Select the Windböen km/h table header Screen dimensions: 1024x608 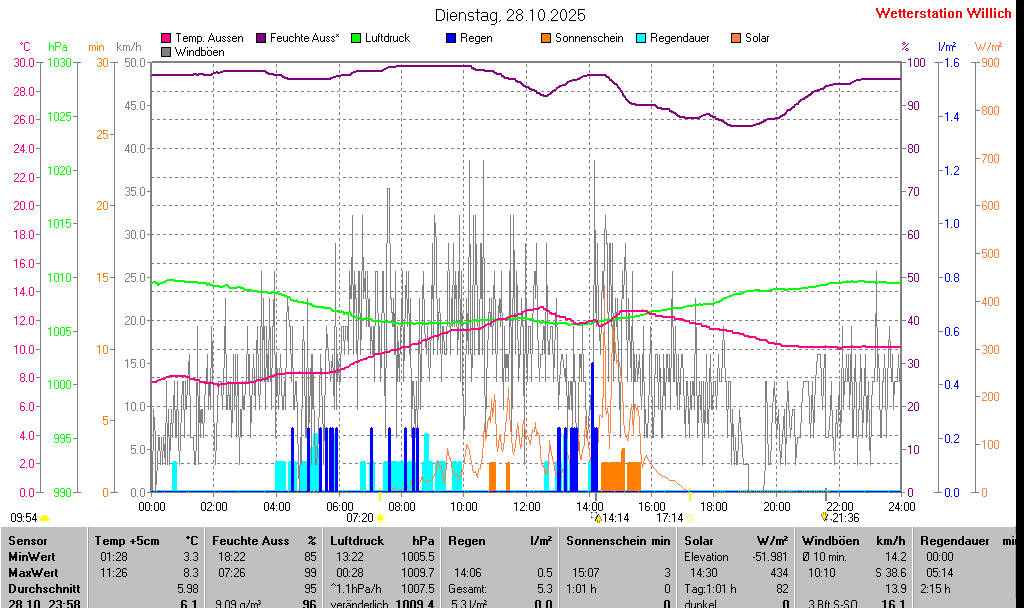(x=853, y=541)
